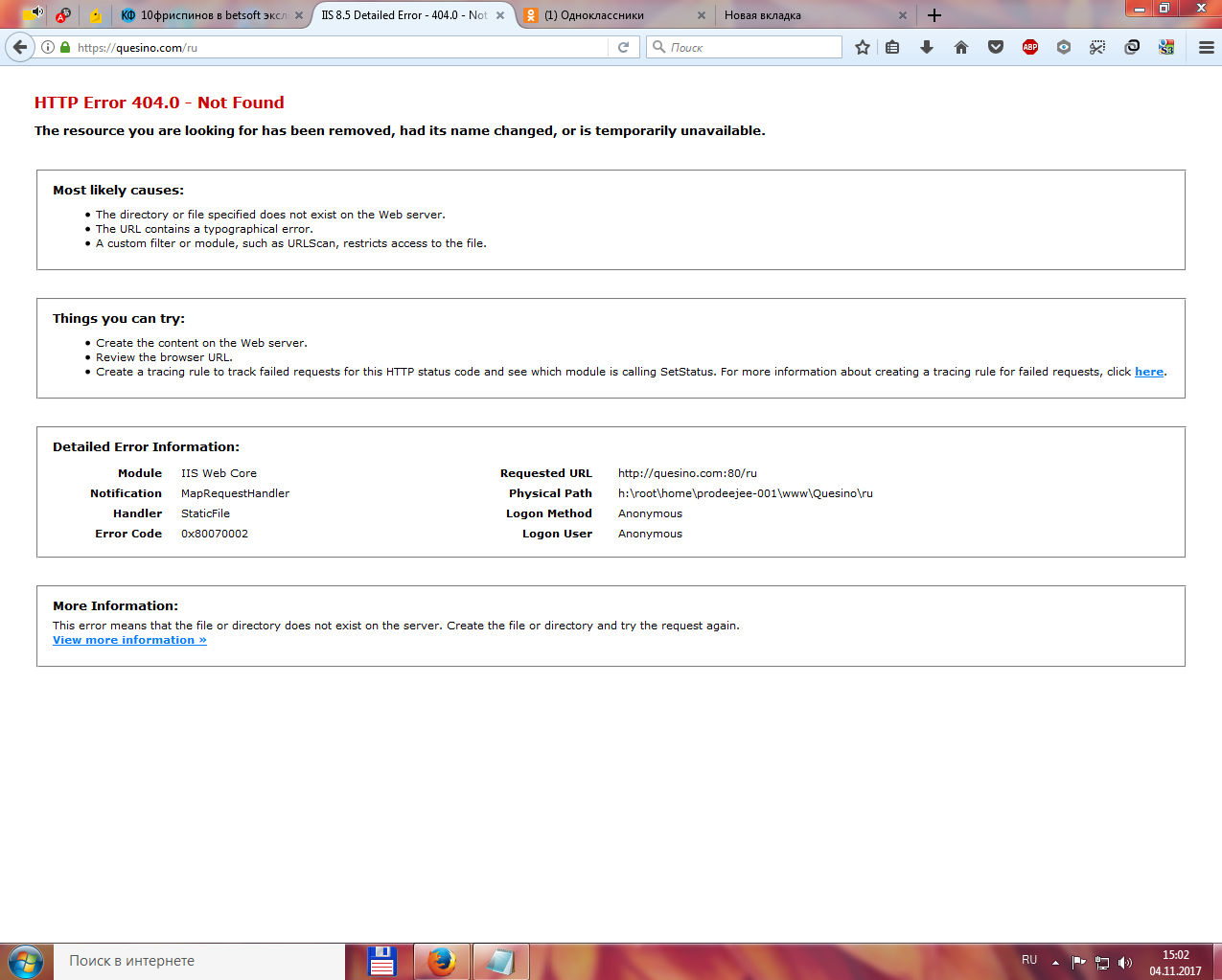Click the Pocket icon in the toolbar
The image size is (1222, 980).
[996, 47]
